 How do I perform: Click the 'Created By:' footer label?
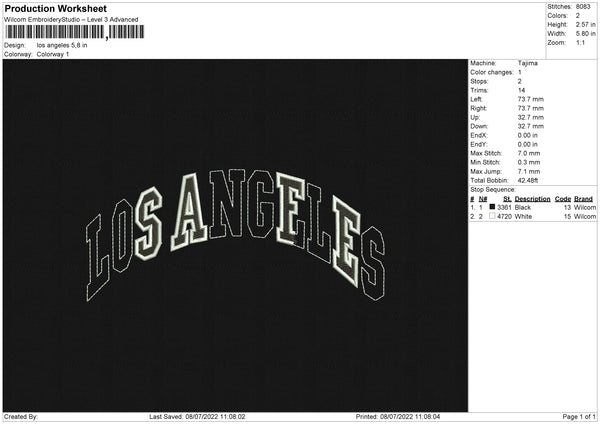coord(21,417)
